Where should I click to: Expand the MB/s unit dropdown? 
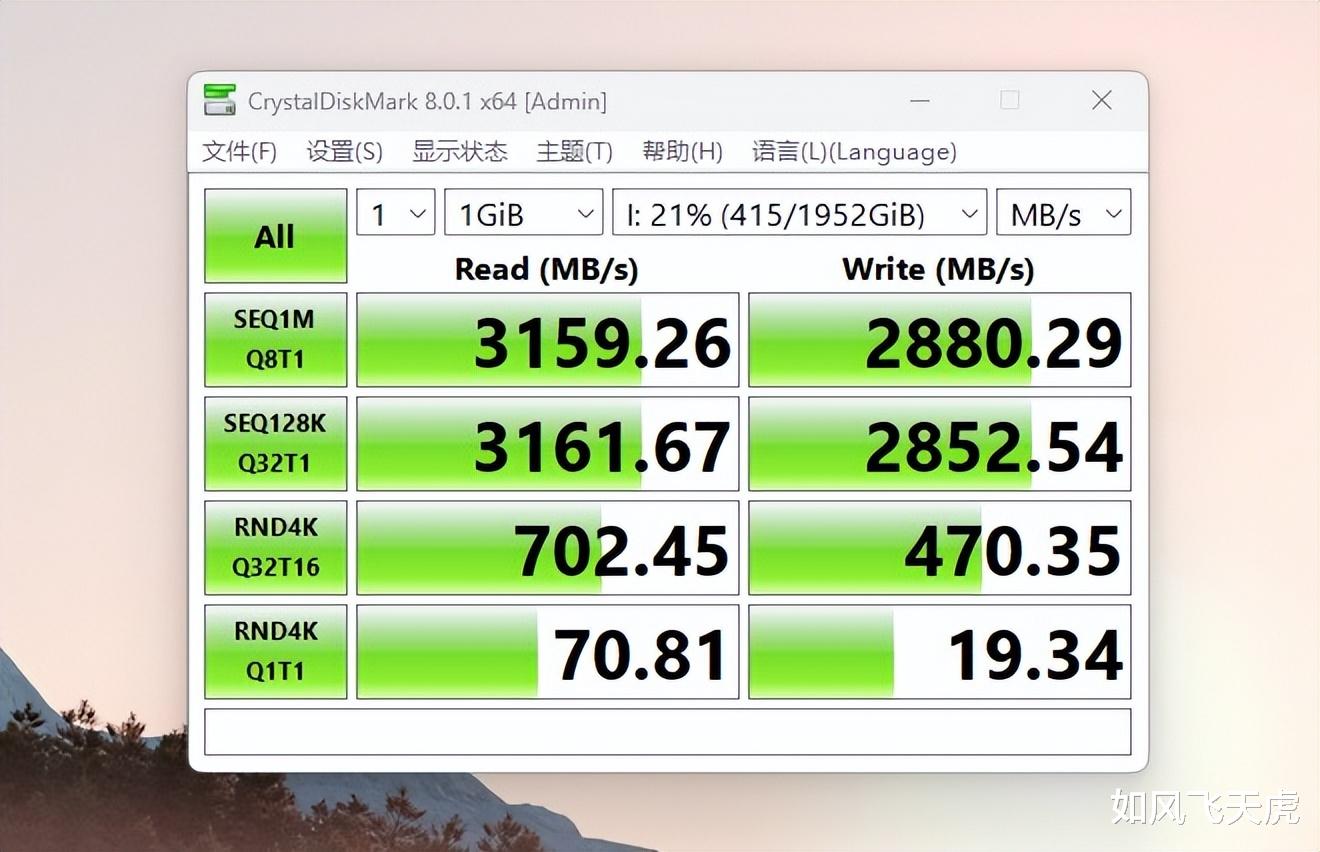pyautogui.click(x=1064, y=213)
